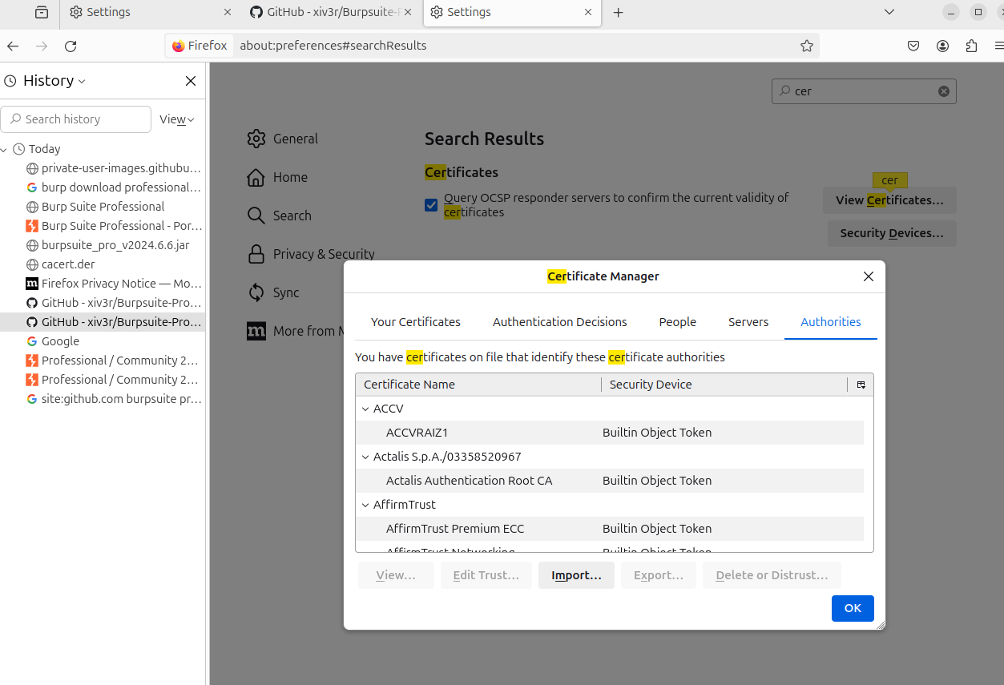Screen dimensions: 1004x685
Task: Toggle Query OCSP responder servers checkbox
Action: [431, 205]
